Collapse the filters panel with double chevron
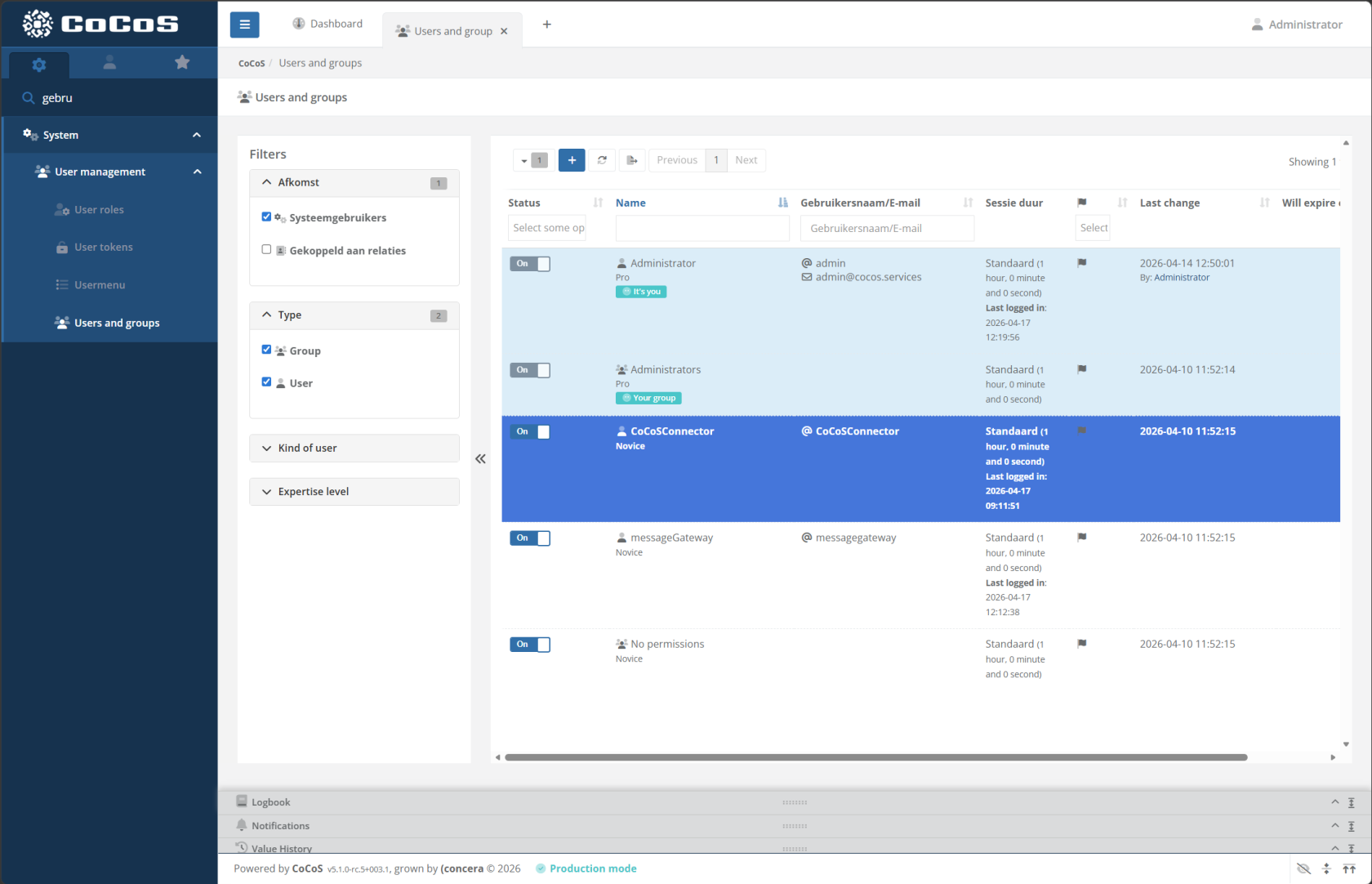 [x=480, y=459]
